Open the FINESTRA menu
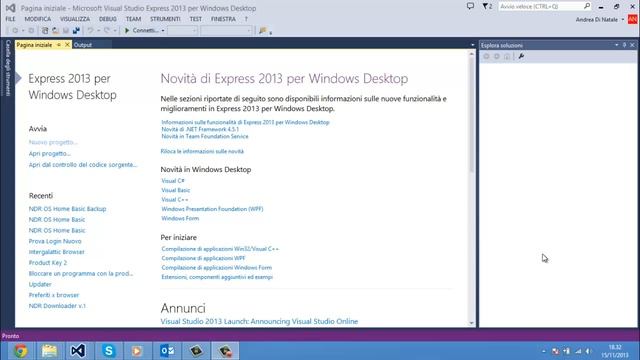 pos(223,19)
